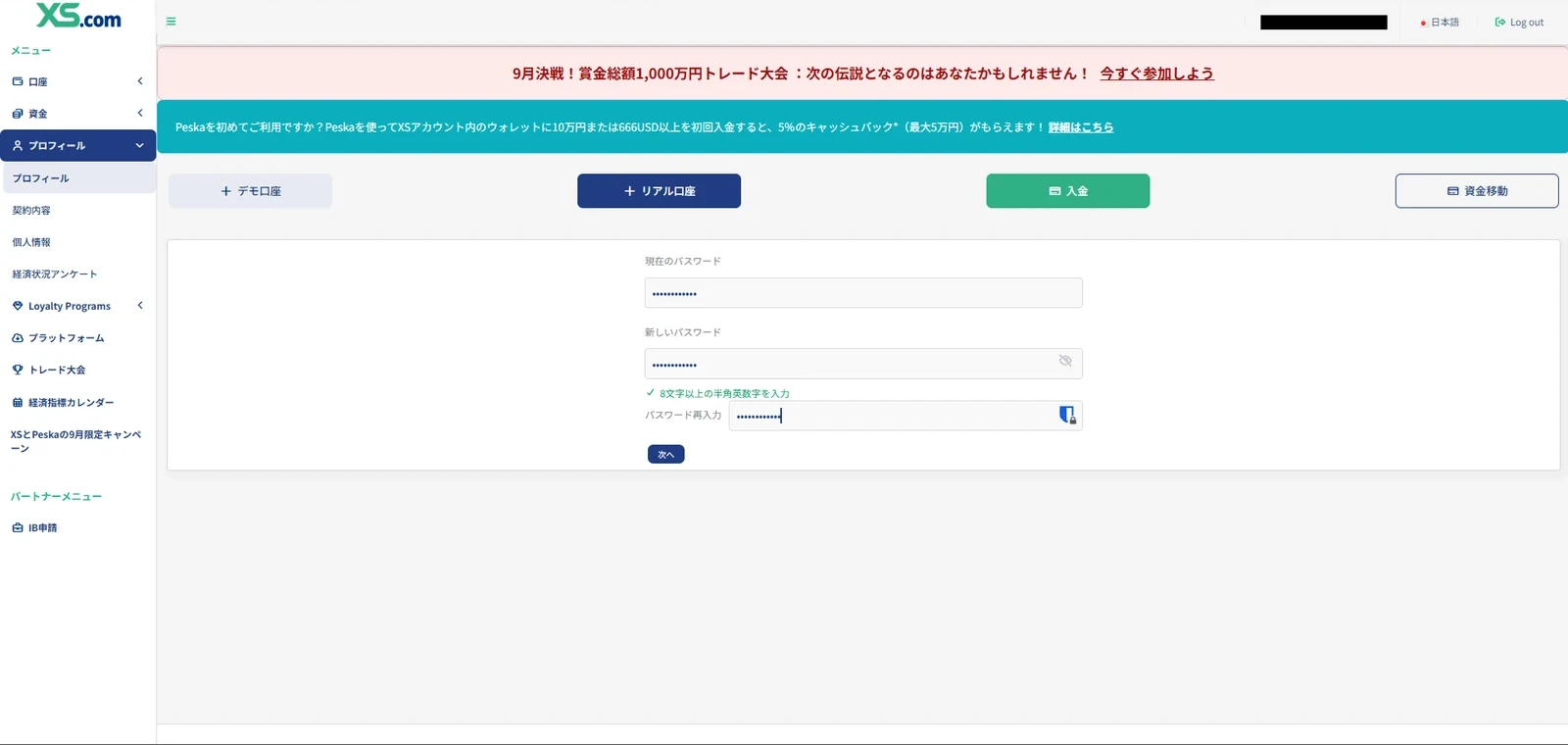Click the プラットフォーム download icon

point(18,338)
